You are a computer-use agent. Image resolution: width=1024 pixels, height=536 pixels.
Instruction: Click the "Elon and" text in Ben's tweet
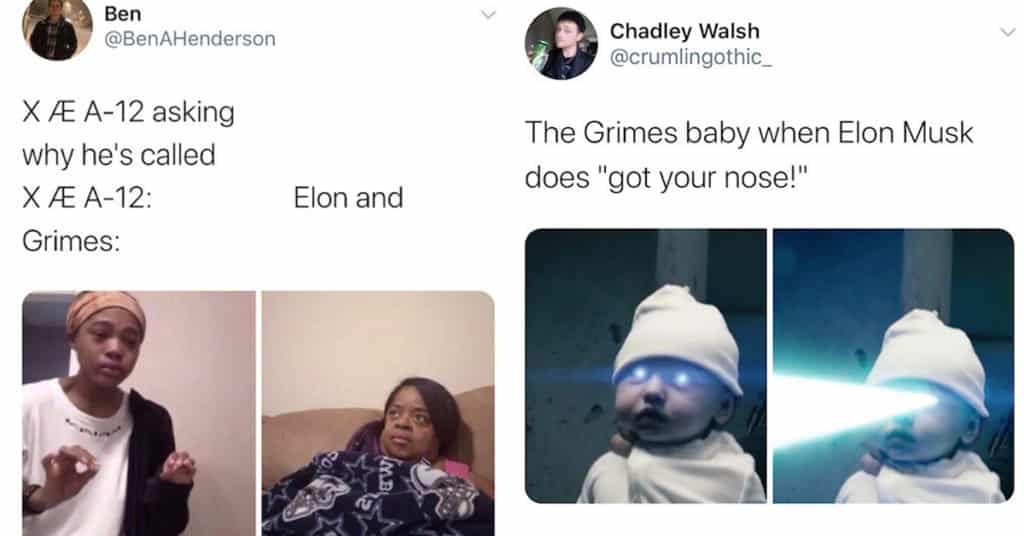348,198
